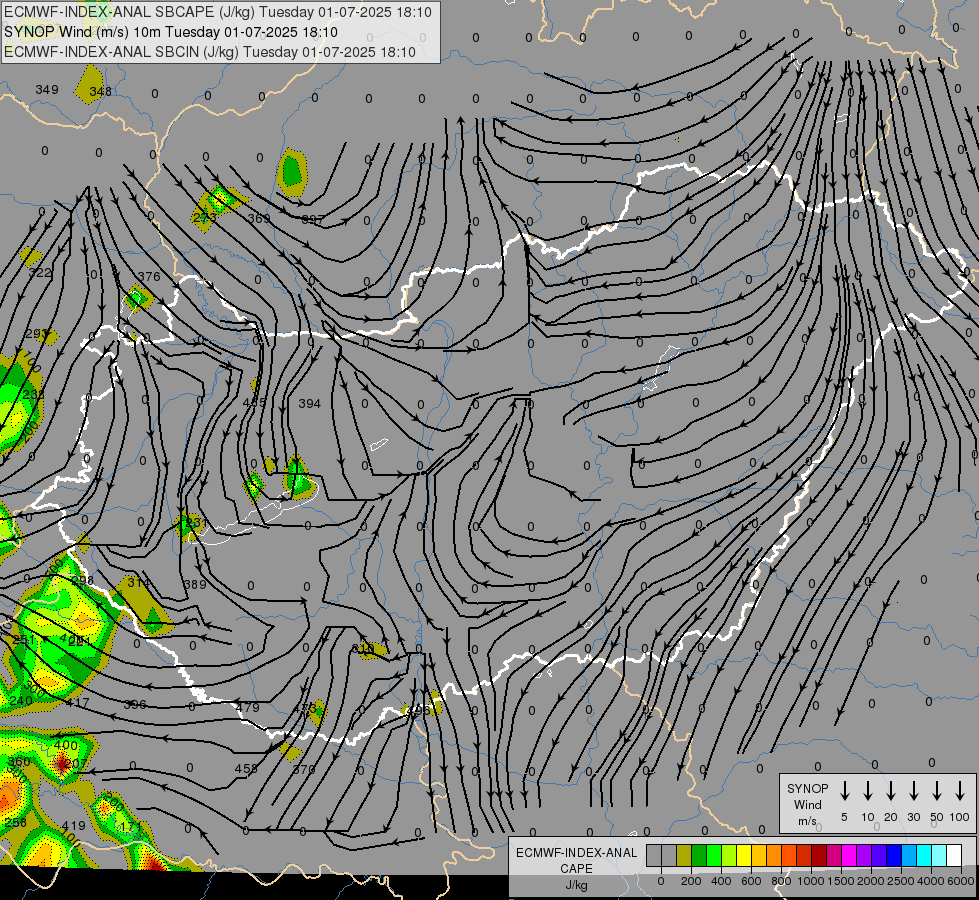Image resolution: width=979 pixels, height=900 pixels.
Task: Click the wind arrow above the 10 label
Action: click(868, 791)
